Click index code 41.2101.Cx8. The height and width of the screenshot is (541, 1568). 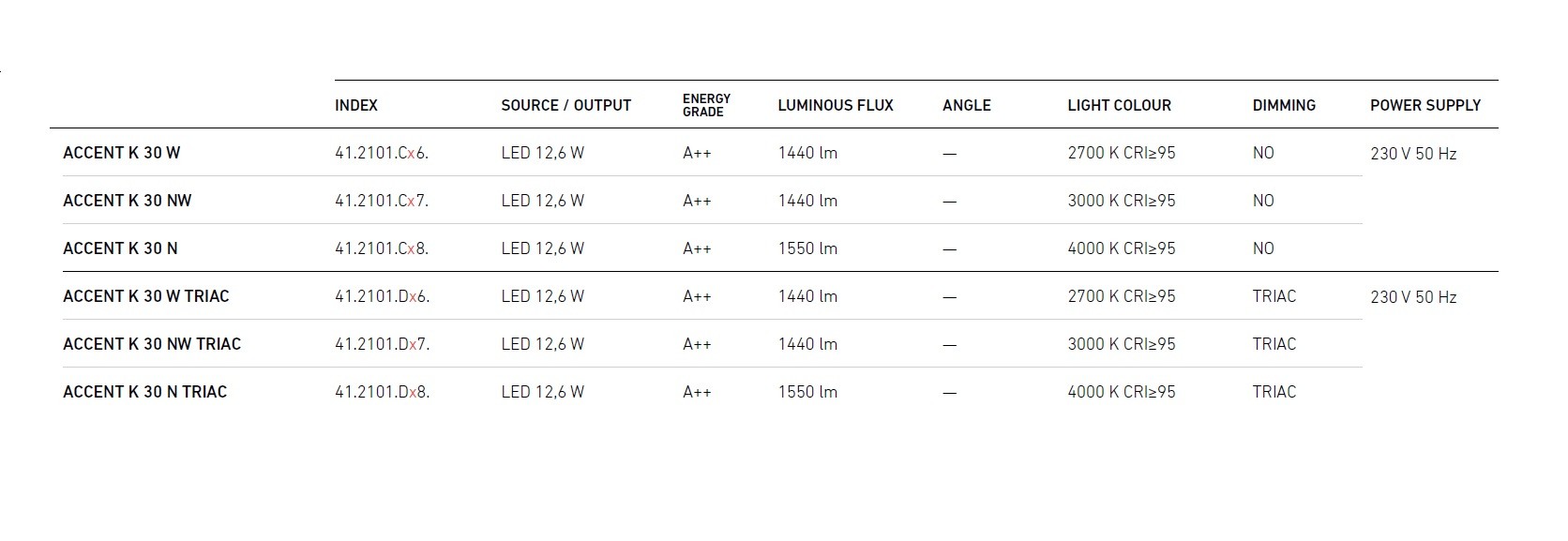(381, 248)
